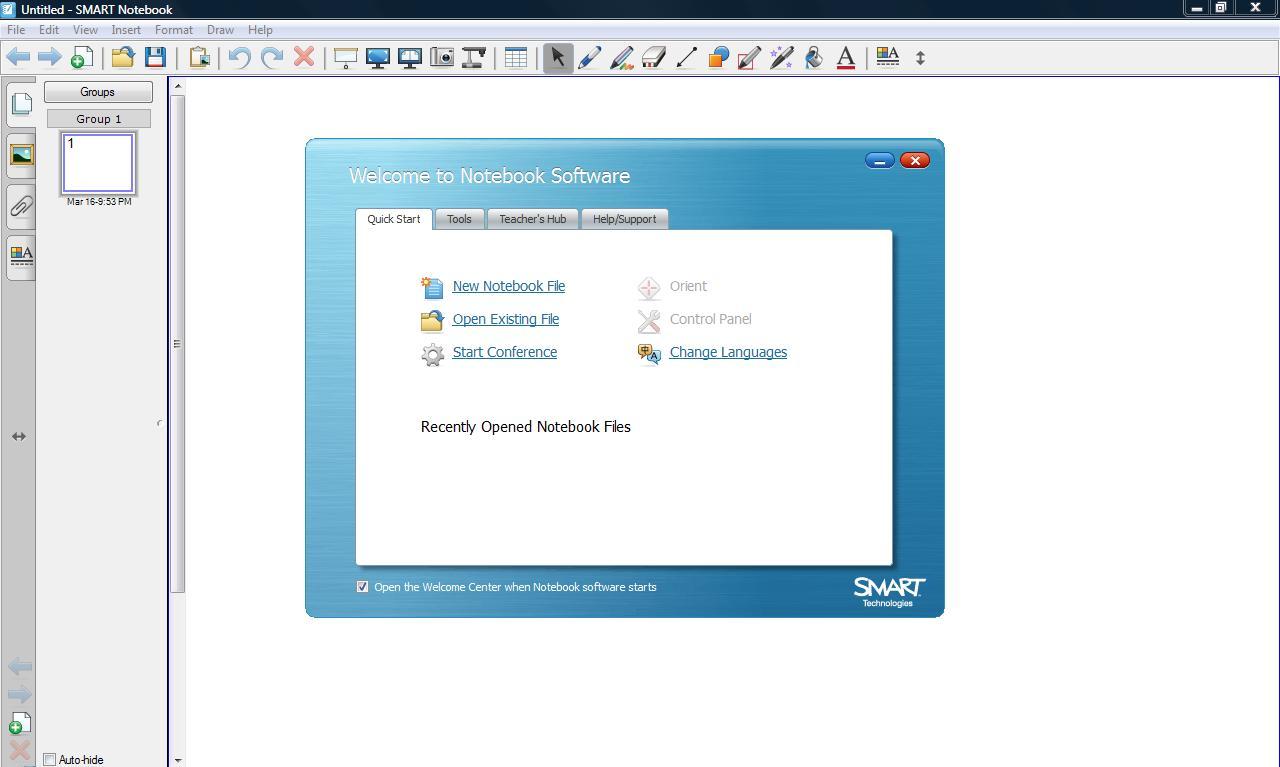Open the Gallery side tab

coord(21,155)
